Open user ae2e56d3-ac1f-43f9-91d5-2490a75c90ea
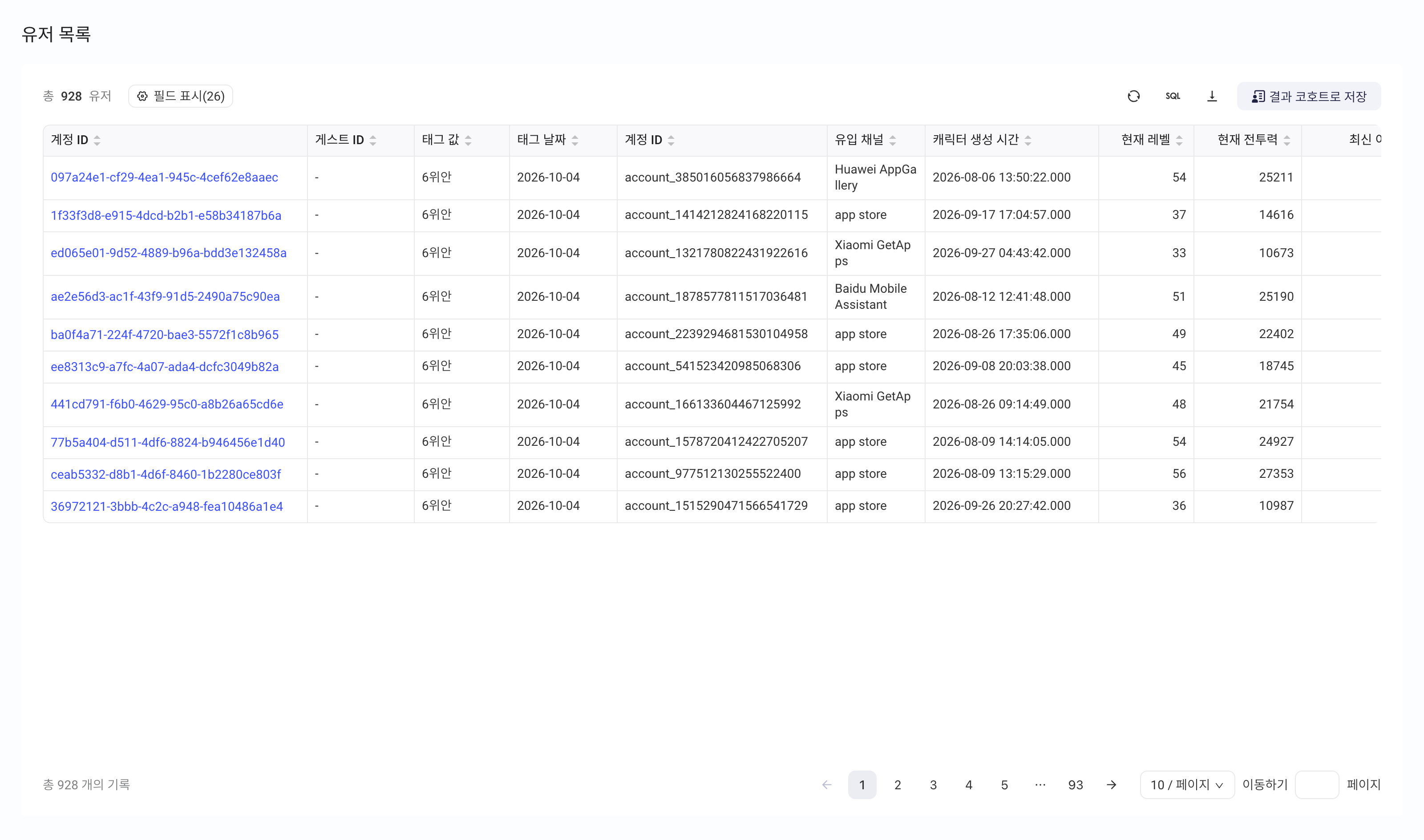The height and width of the screenshot is (840, 1424). pos(165,297)
